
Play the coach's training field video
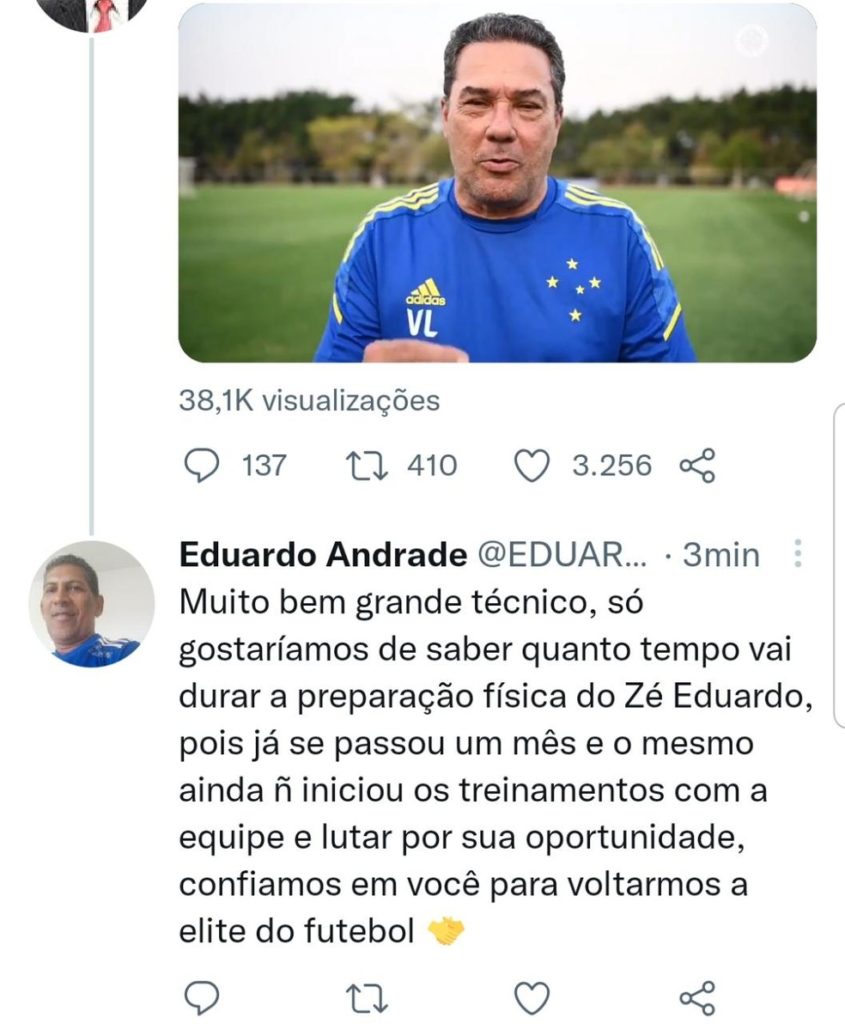click(497, 182)
